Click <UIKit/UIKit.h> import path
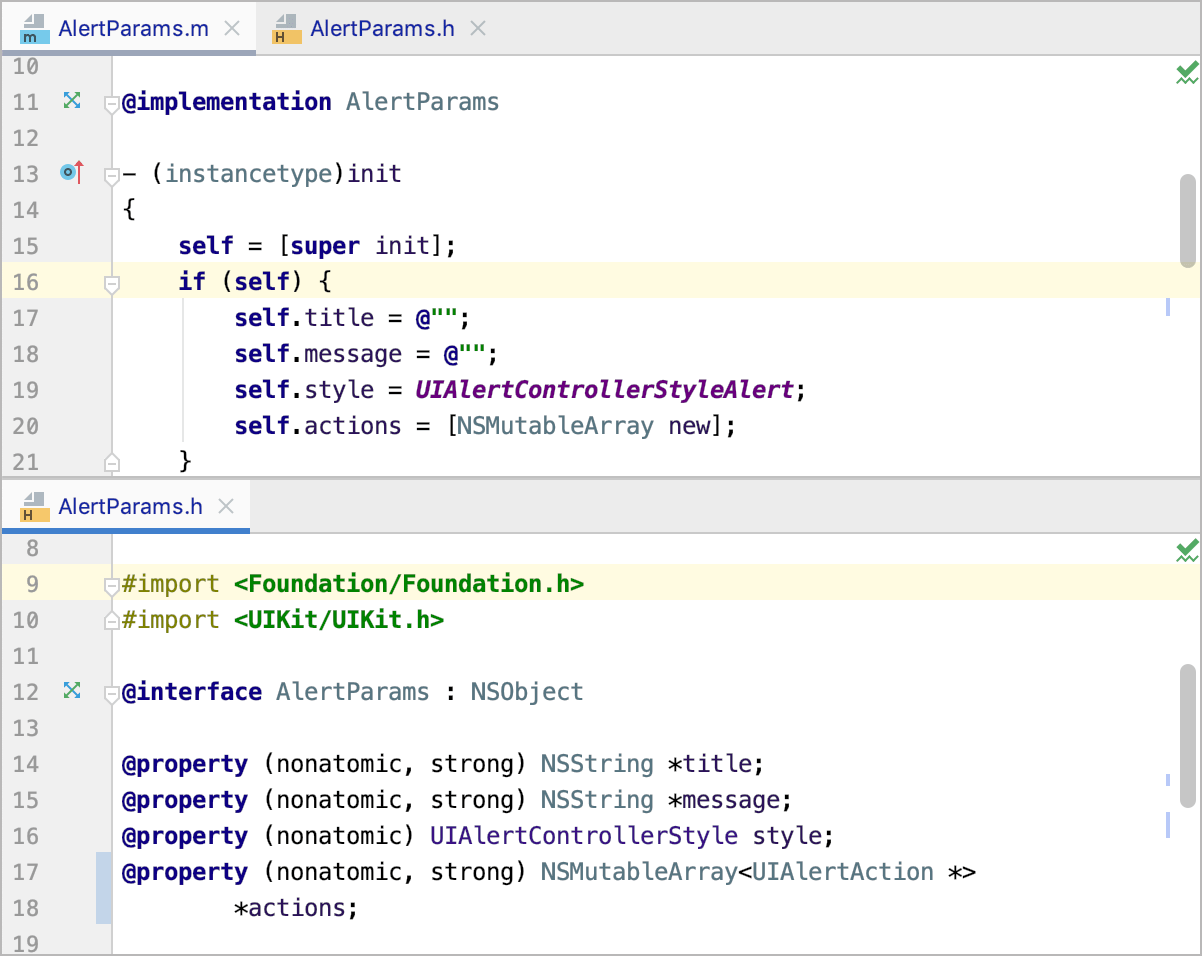 click(339, 620)
